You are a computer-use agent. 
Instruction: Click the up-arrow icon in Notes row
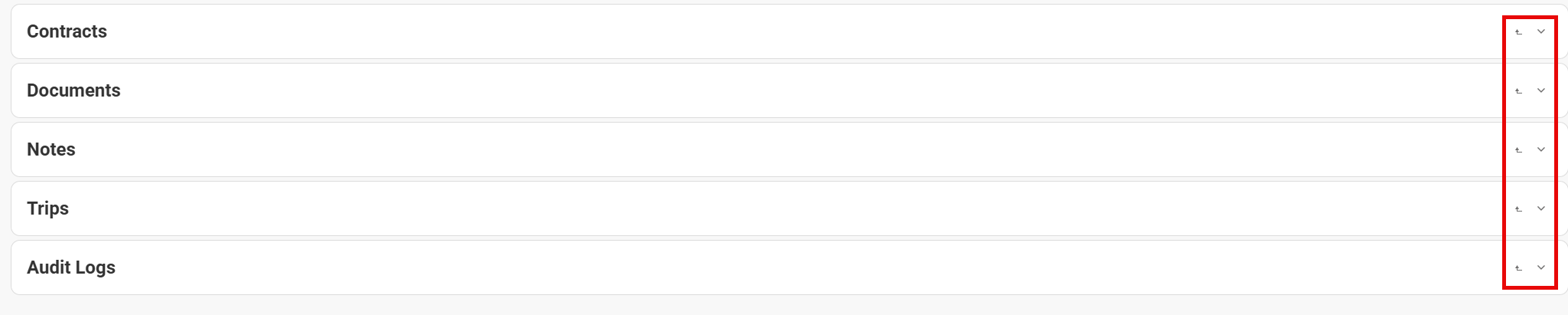1519,150
